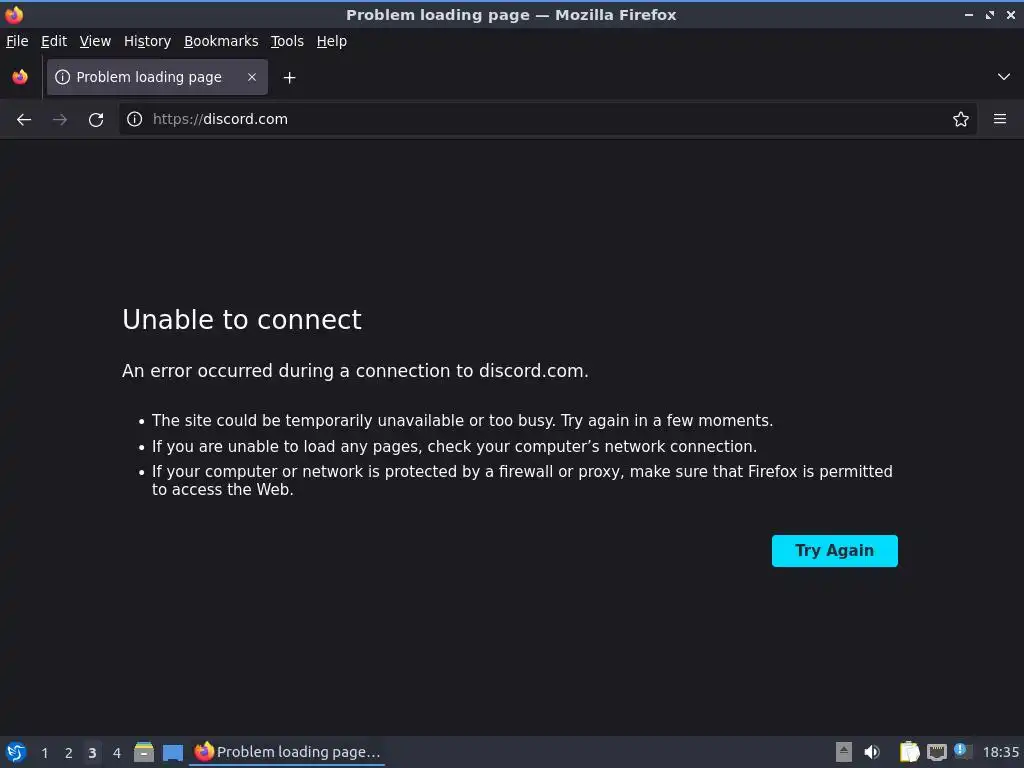
Task: Open the Help menu
Action: point(332,41)
